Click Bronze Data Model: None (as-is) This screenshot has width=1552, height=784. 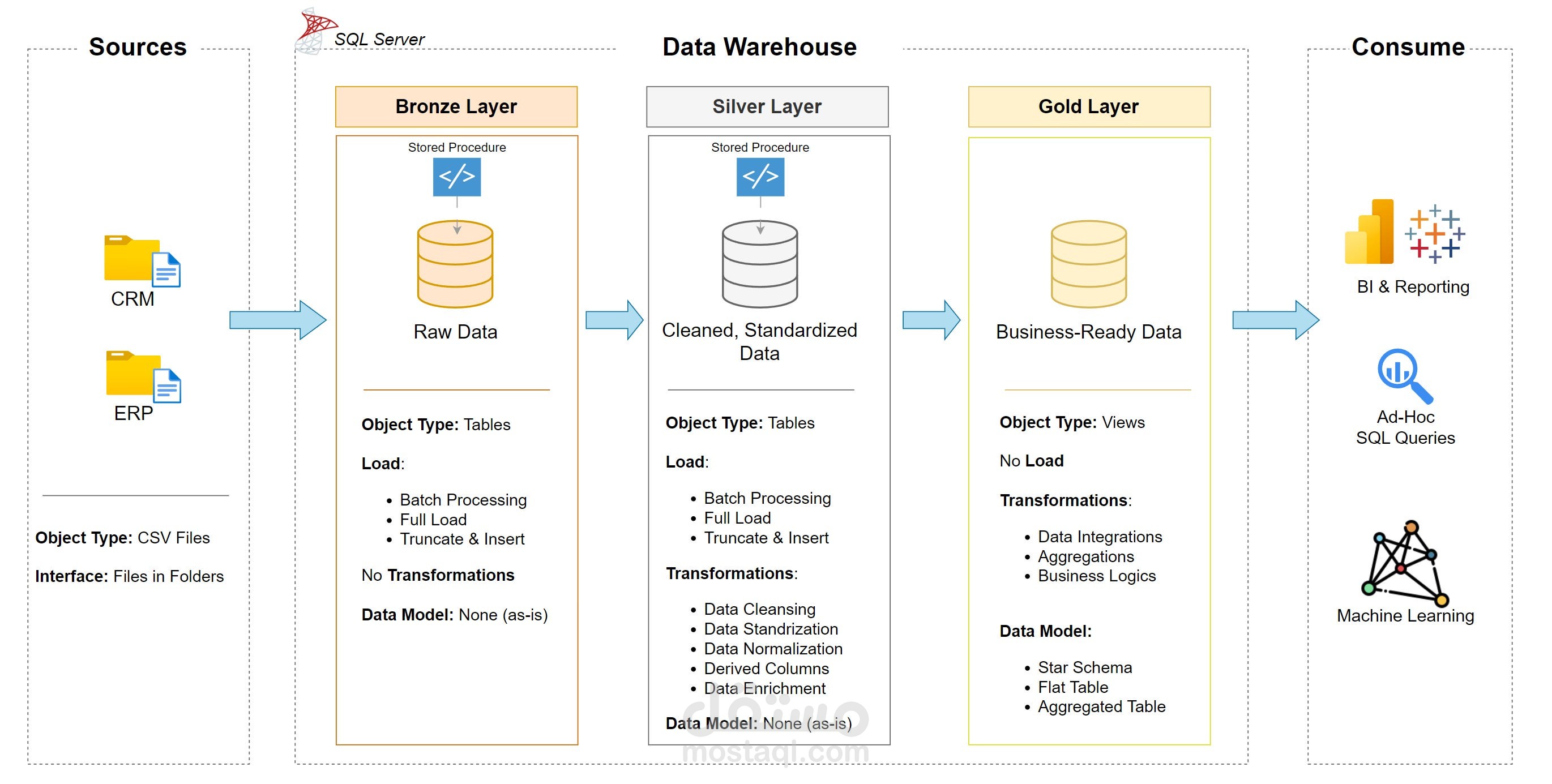[454, 615]
